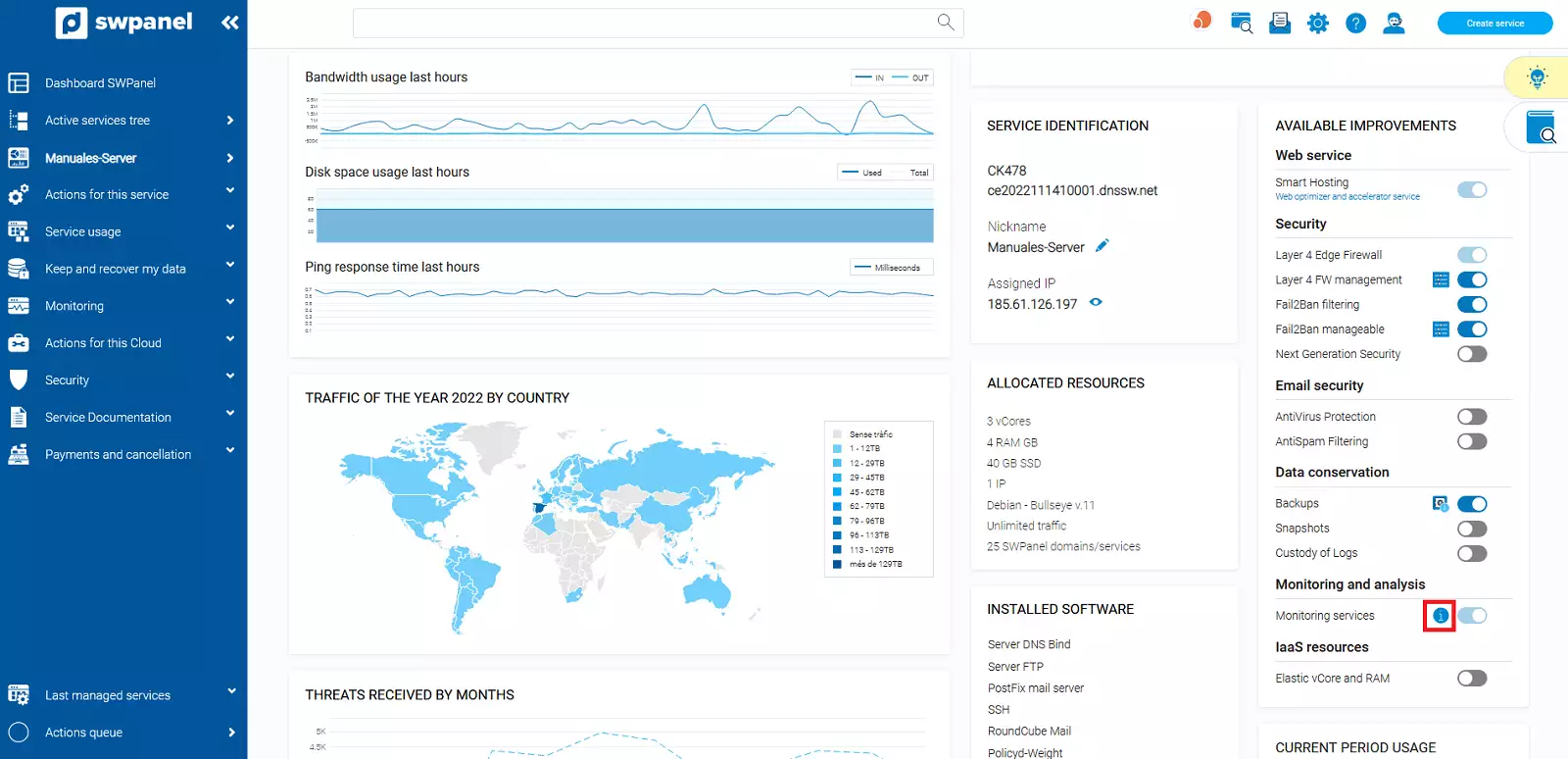Screen dimensions: 1568x759
Task: Open the help question mark icon
Action: [1355, 24]
